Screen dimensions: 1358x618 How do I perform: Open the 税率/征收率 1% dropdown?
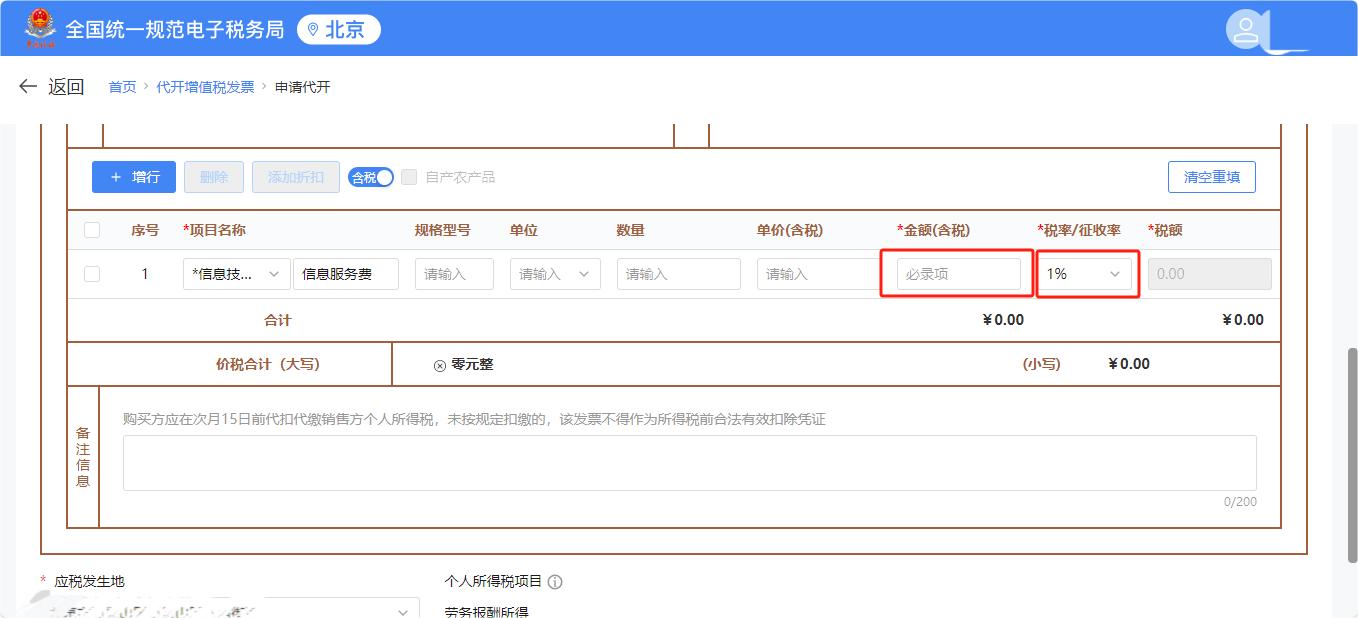pos(1084,274)
